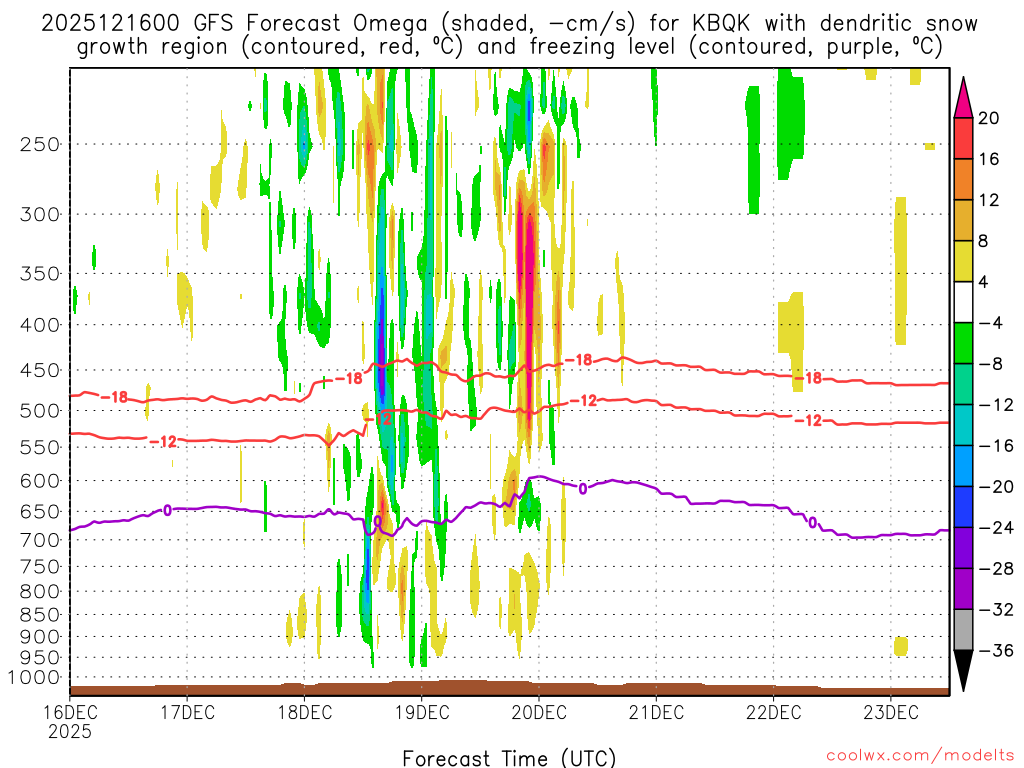Click the dark orange 12-to-16 colorbar segment

(x=963, y=180)
